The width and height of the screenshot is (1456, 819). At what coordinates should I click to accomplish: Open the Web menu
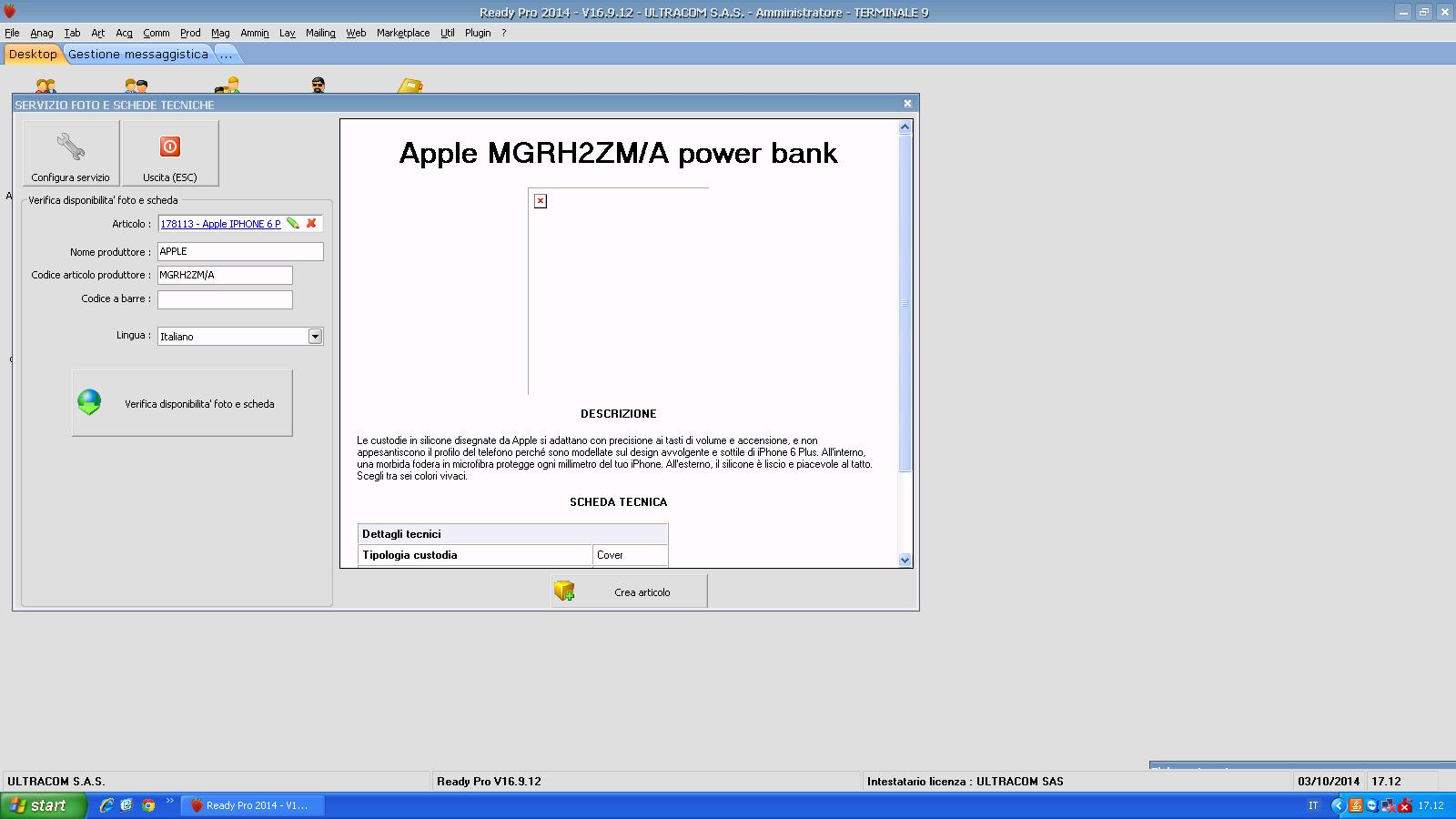coord(356,33)
